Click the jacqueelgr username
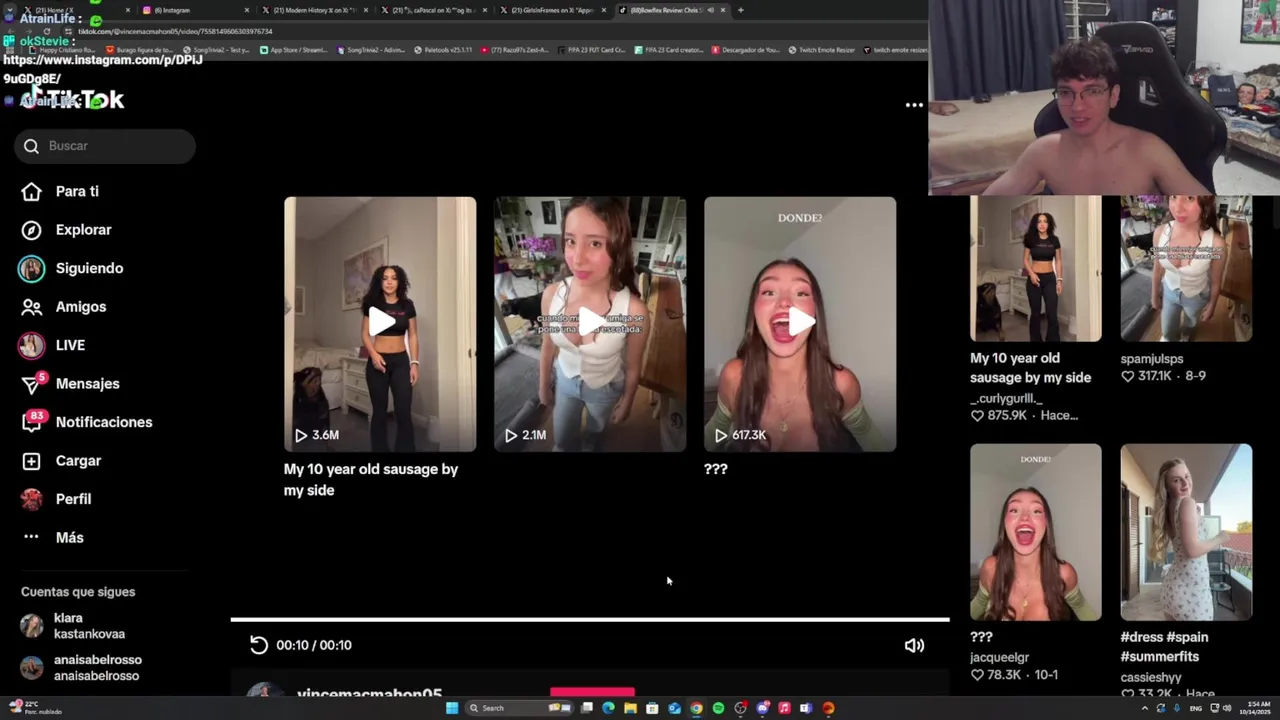 tap(999, 658)
